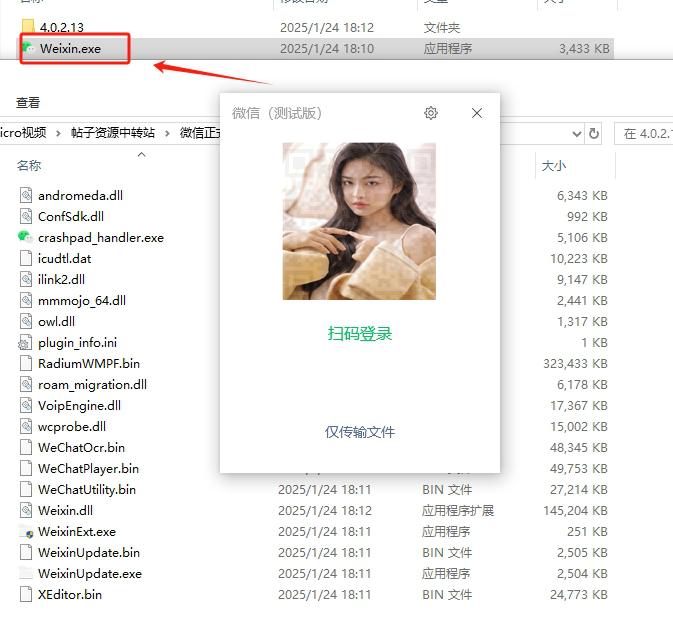
Task: Choose 仅传输文件 link
Action: click(x=360, y=432)
